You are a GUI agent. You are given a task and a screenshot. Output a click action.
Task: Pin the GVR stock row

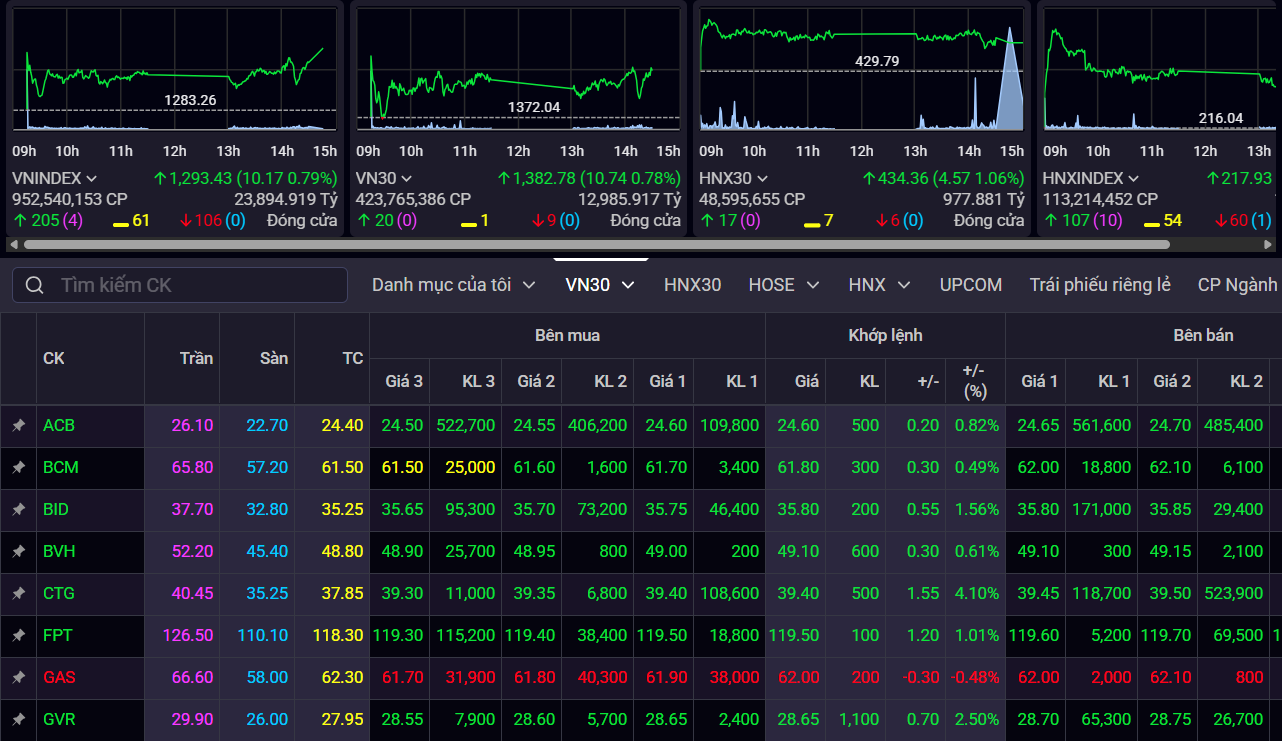point(18,719)
